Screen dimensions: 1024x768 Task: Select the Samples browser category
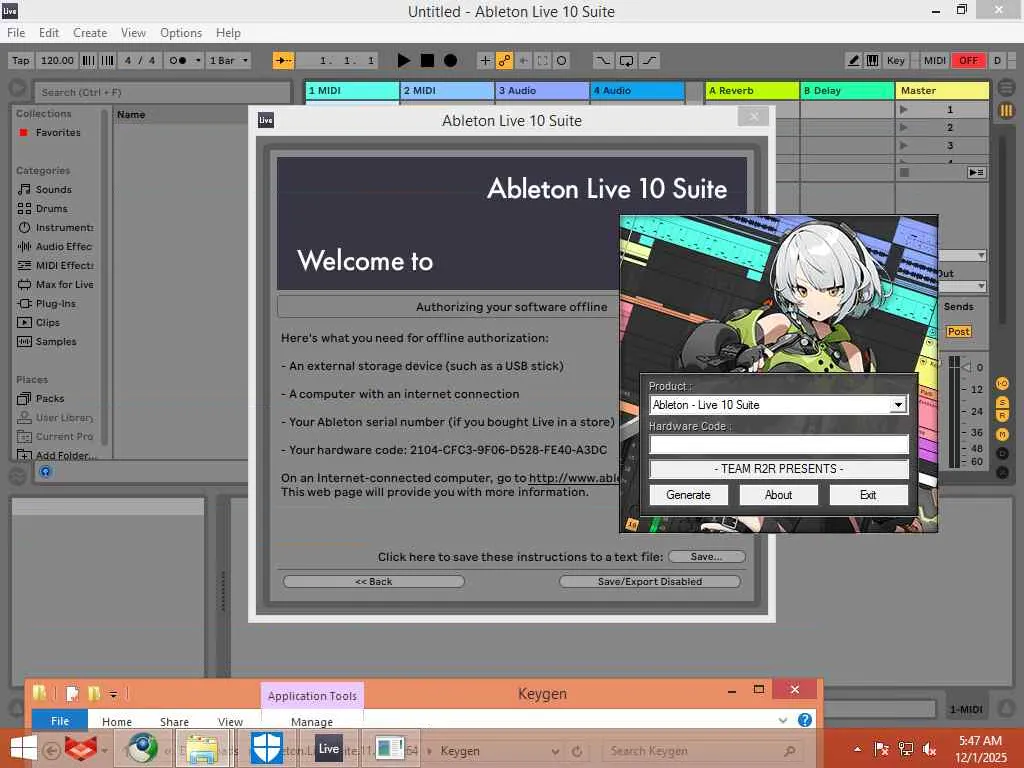56,341
